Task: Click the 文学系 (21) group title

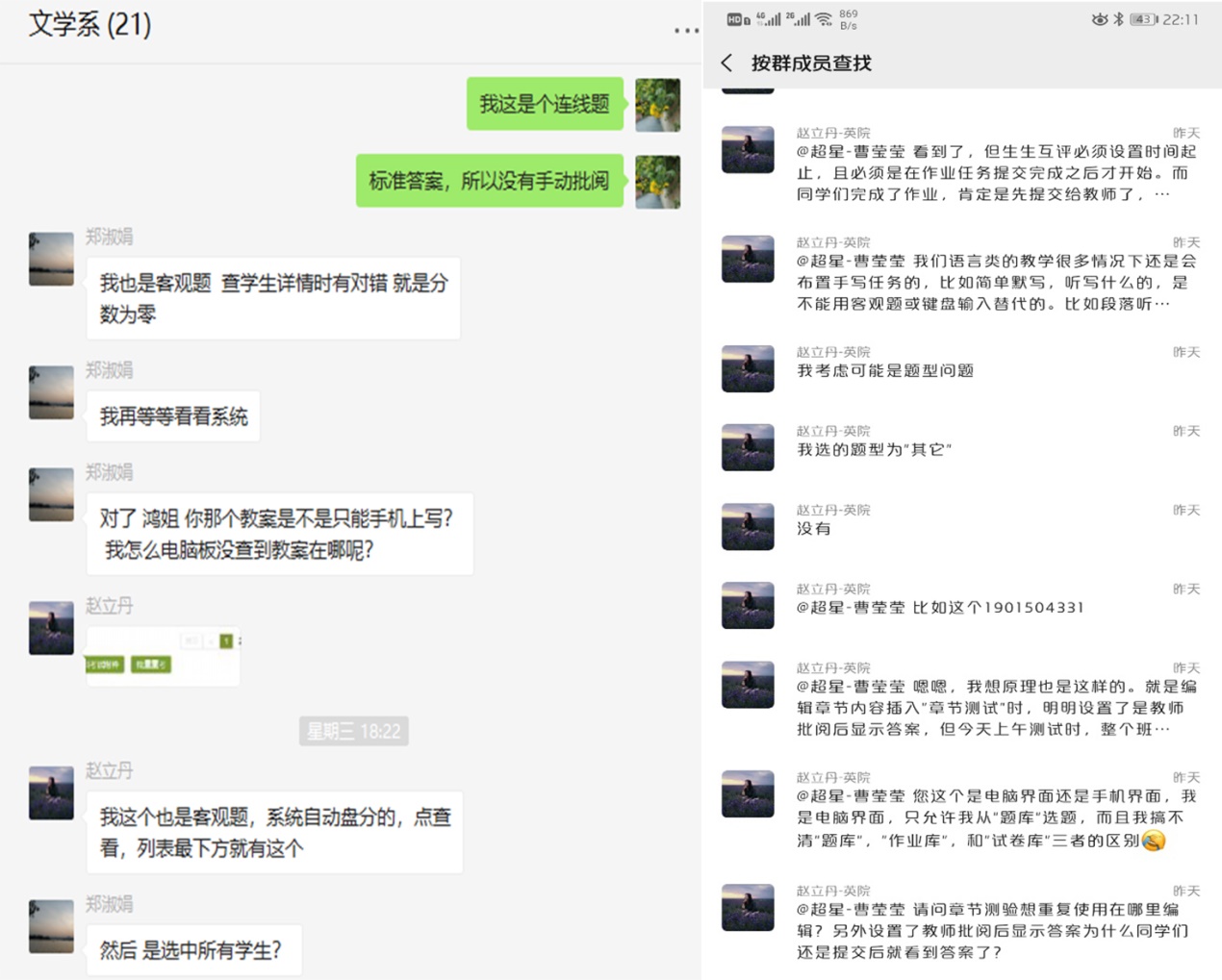Action: click(x=89, y=24)
